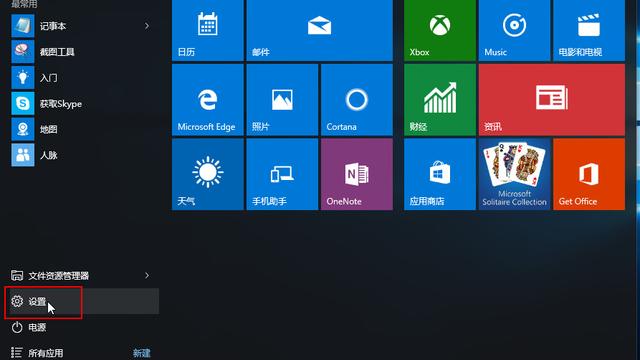
Task: Click the 人脉 text label
Action: click(x=49, y=155)
